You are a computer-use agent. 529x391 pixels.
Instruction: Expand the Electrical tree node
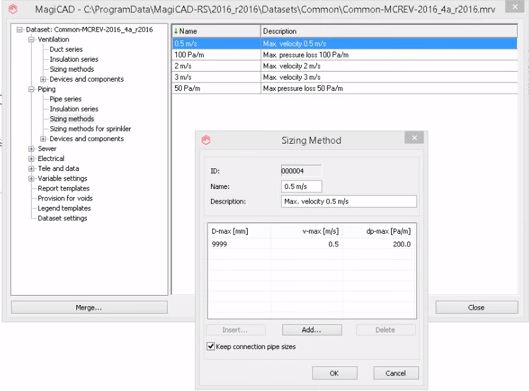31,159
